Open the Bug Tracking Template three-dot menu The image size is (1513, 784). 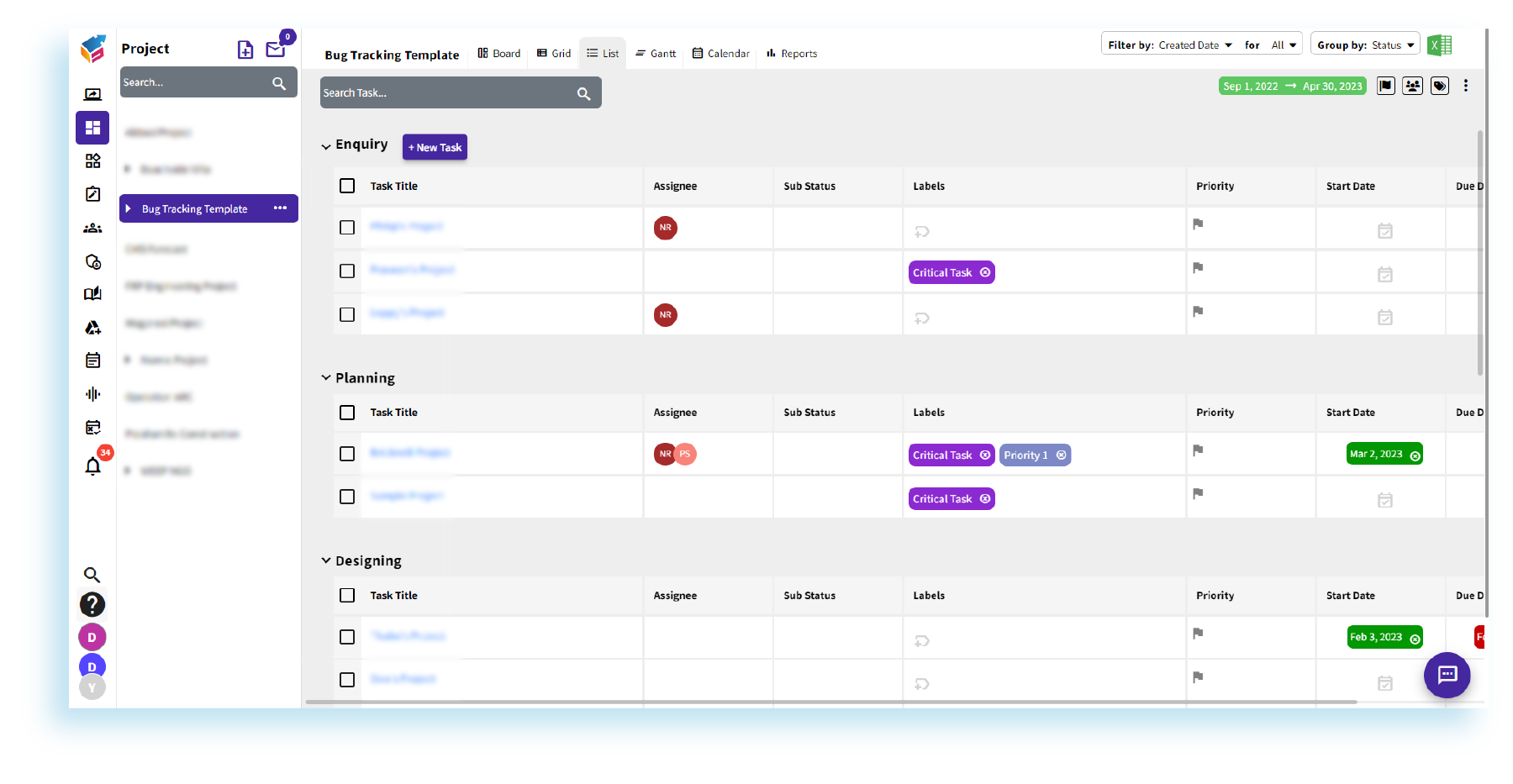click(x=280, y=208)
